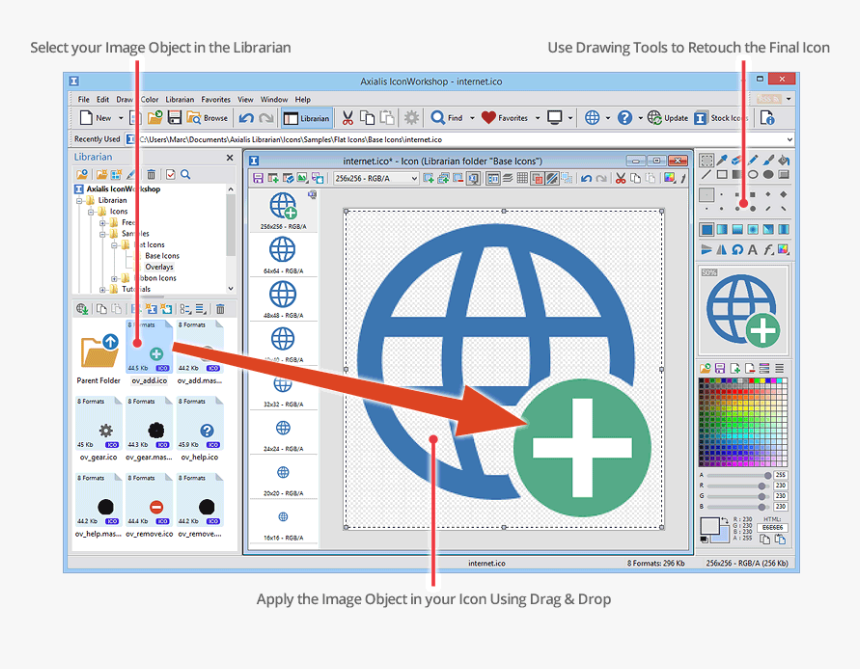Click the Find button

(x=446, y=118)
